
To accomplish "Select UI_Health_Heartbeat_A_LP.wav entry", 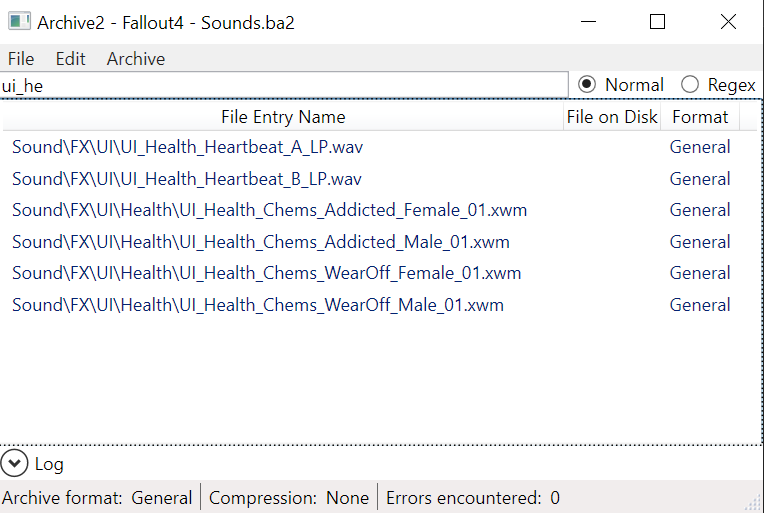I will tap(188, 147).
